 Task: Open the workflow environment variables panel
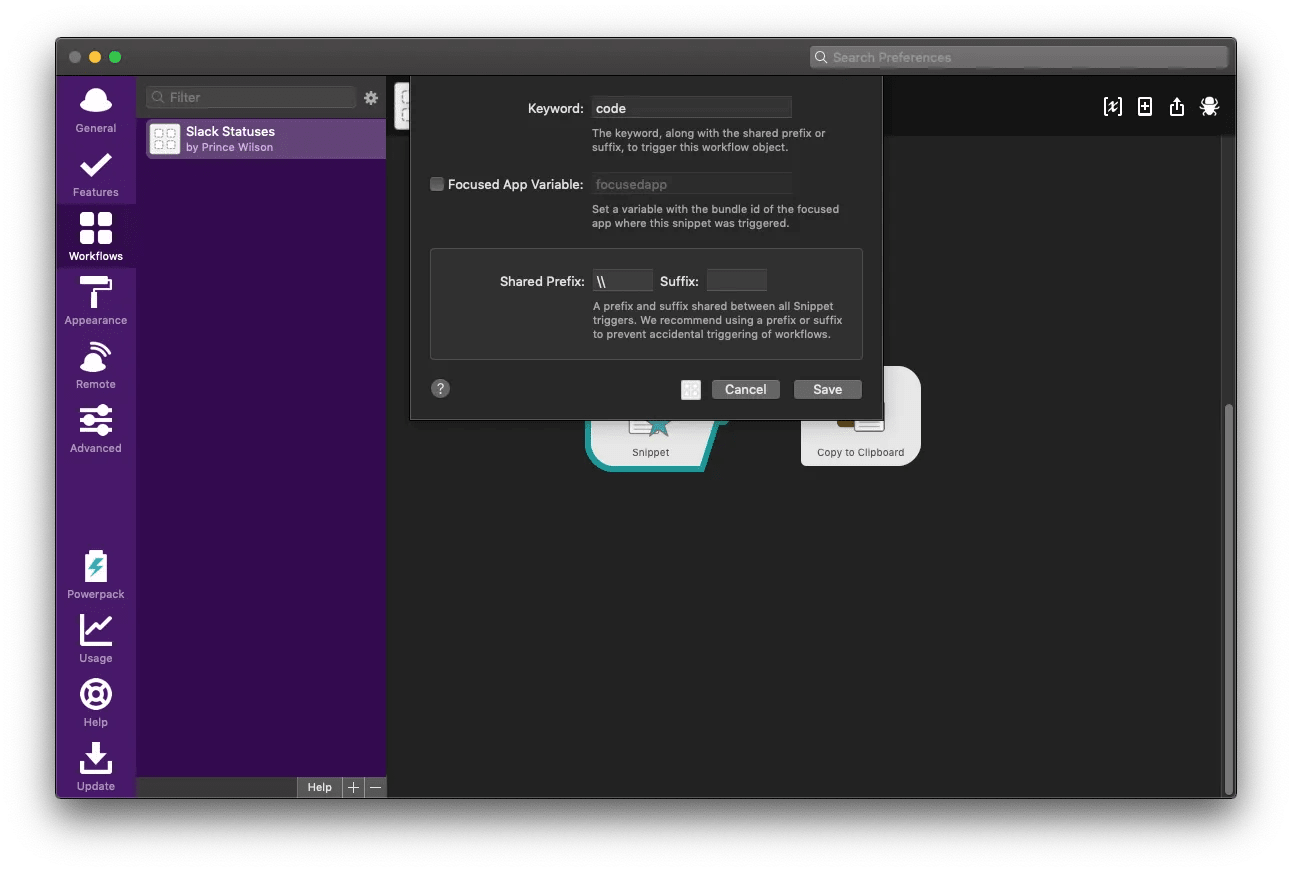point(1113,106)
